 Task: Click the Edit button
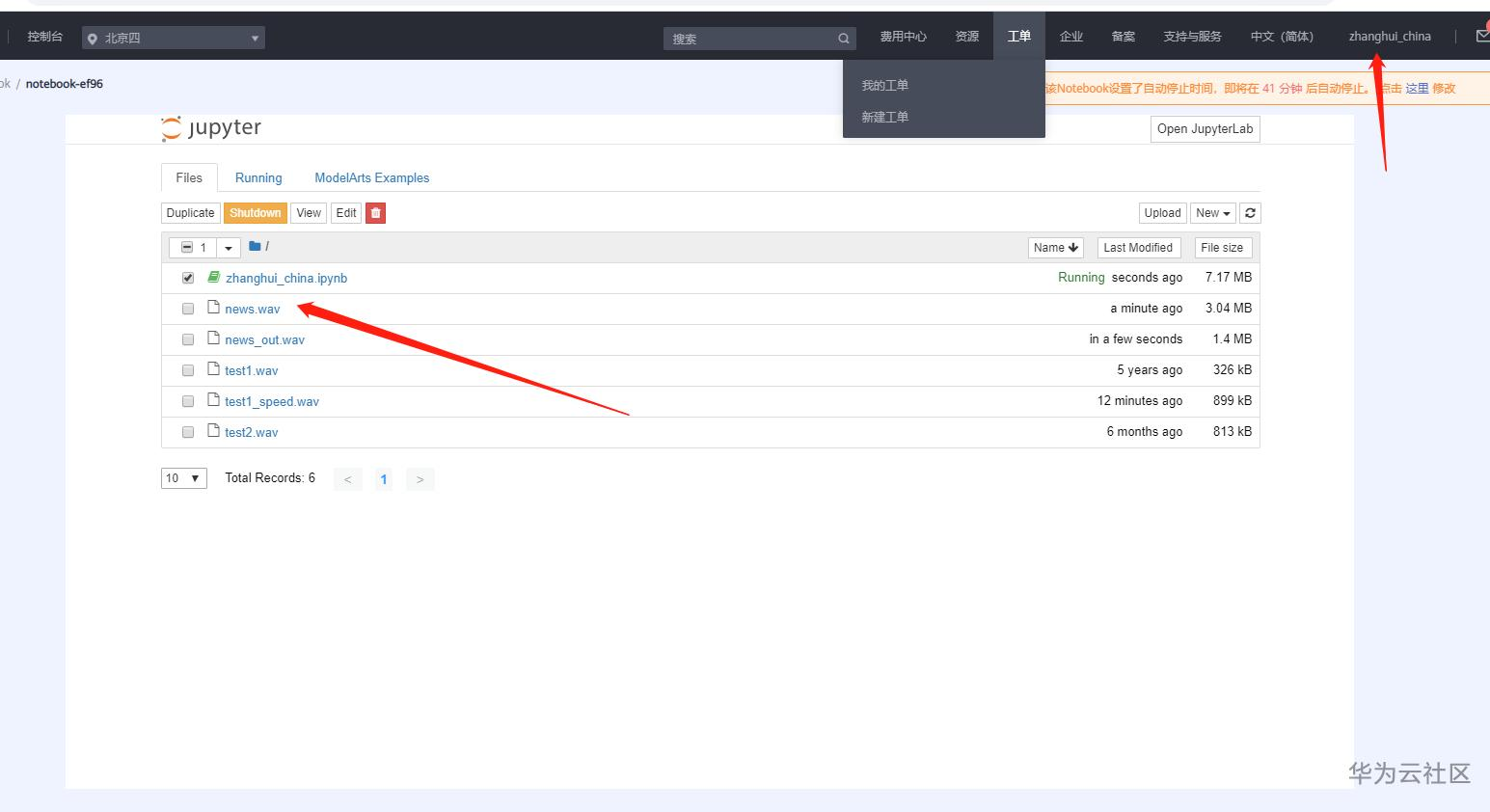click(346, 213)
